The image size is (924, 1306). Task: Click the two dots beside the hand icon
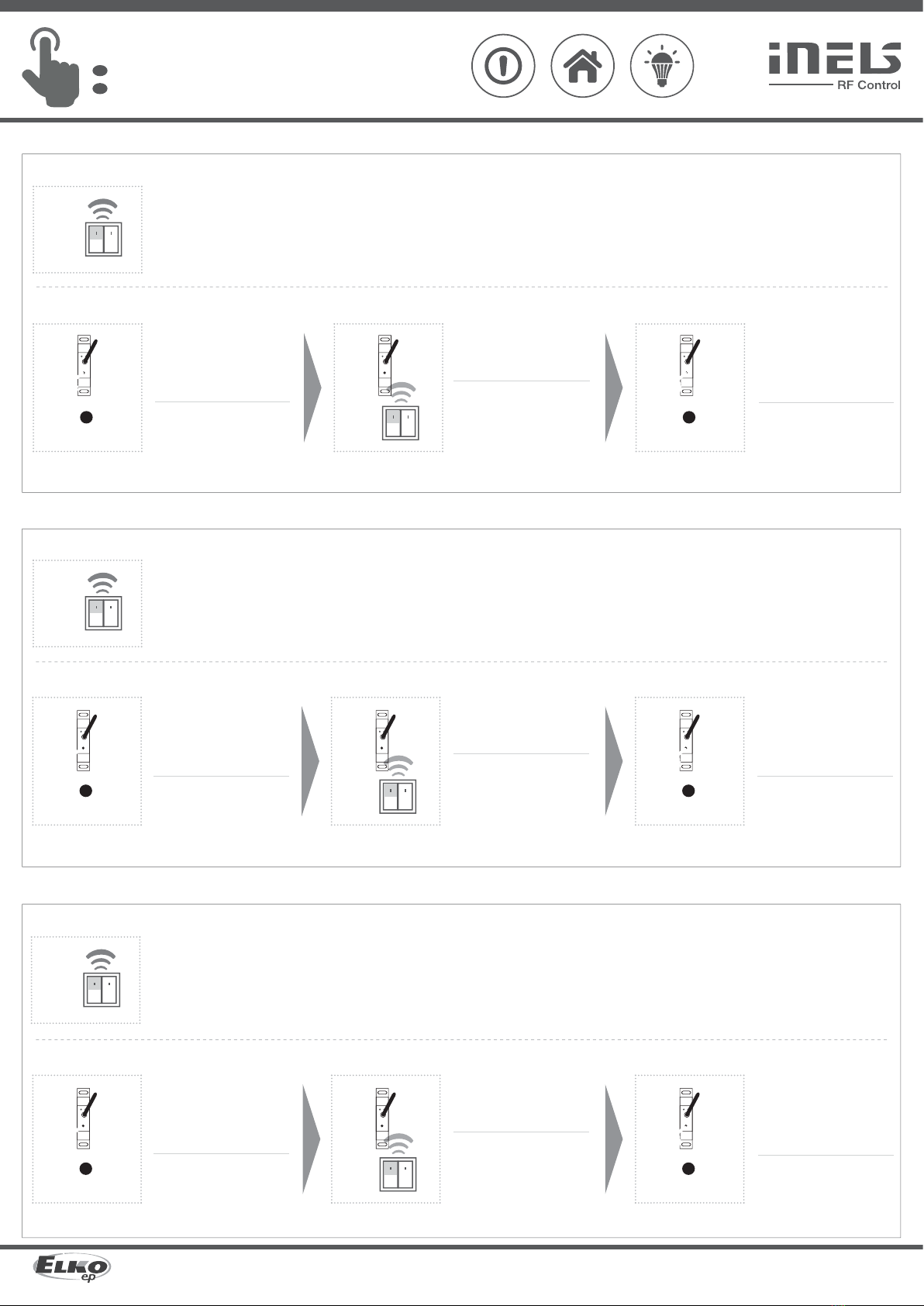coord(99,80)
